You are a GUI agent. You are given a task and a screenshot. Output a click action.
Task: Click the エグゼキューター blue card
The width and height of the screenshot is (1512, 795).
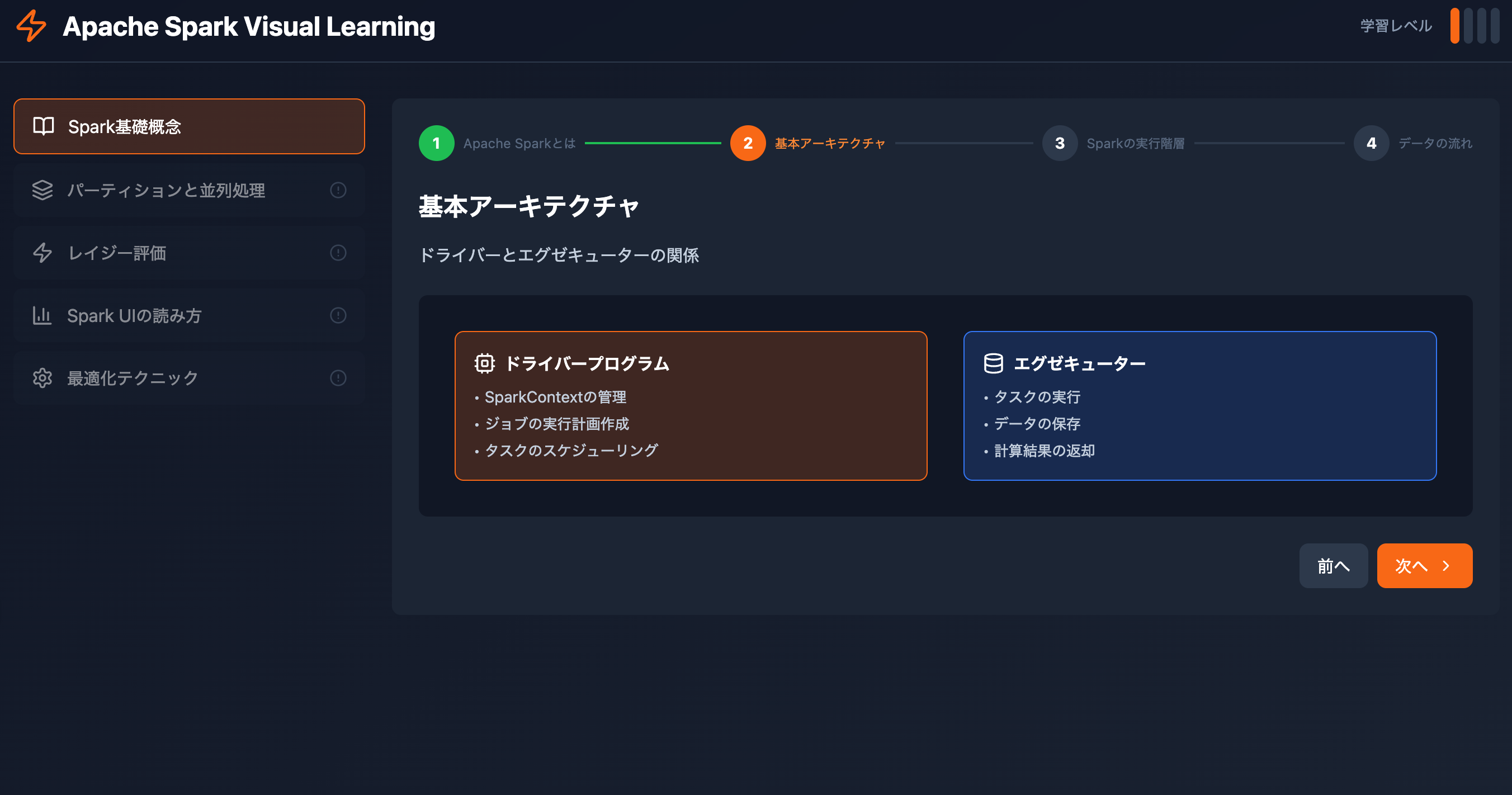point(1200,406)
